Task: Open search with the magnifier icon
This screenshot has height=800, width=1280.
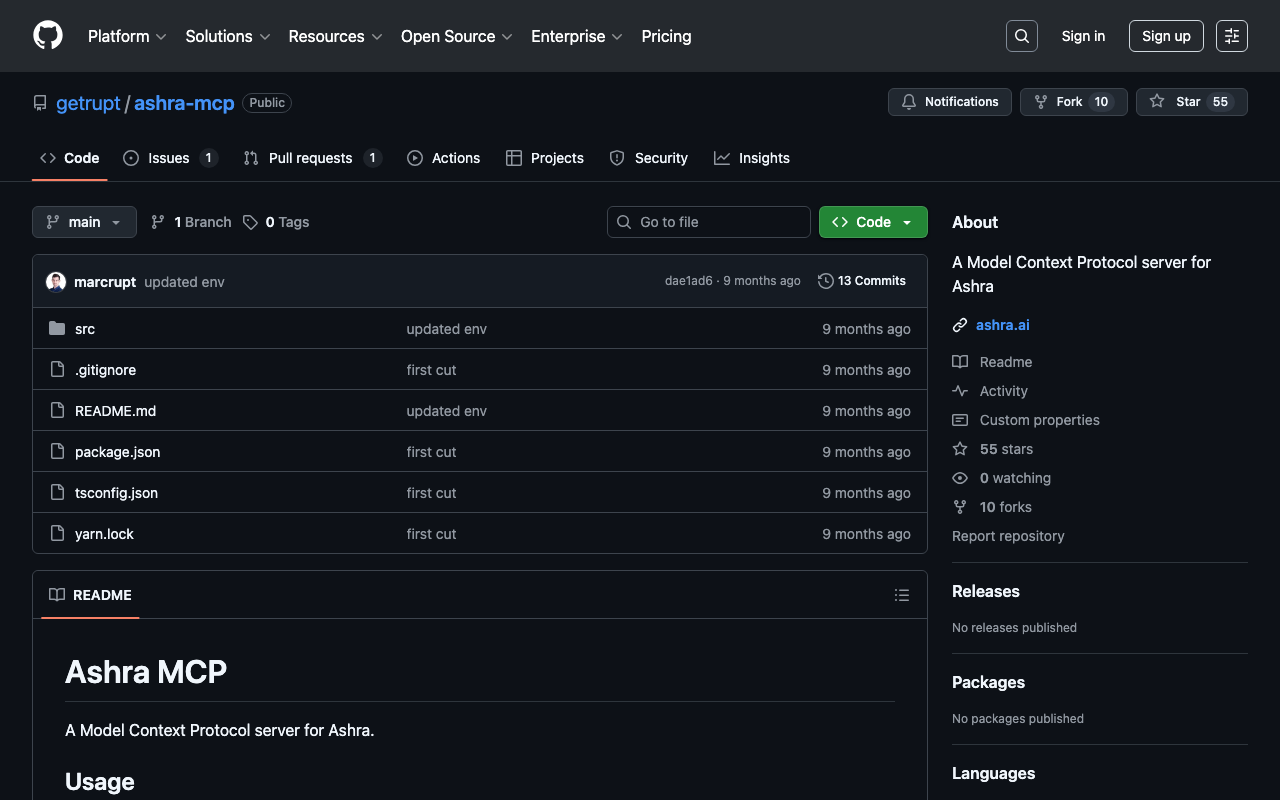Action: click(x=1021, y=36)
